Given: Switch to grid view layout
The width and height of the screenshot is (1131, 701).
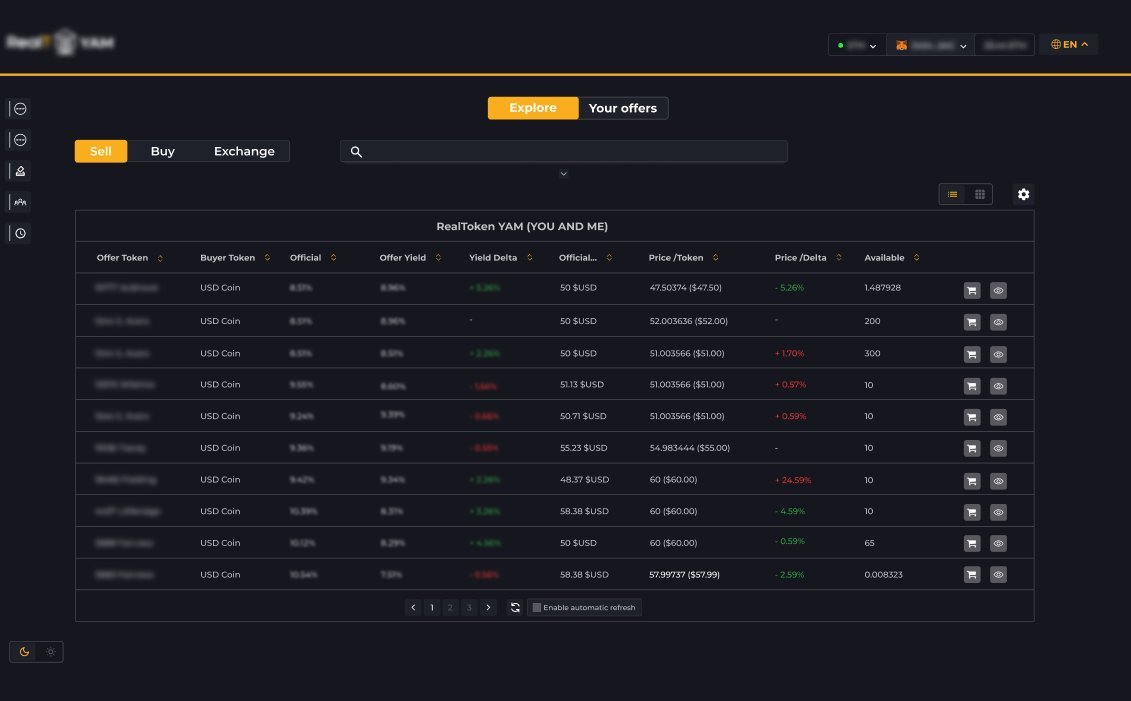Looking at the screenshot, I should pos(980,194).
